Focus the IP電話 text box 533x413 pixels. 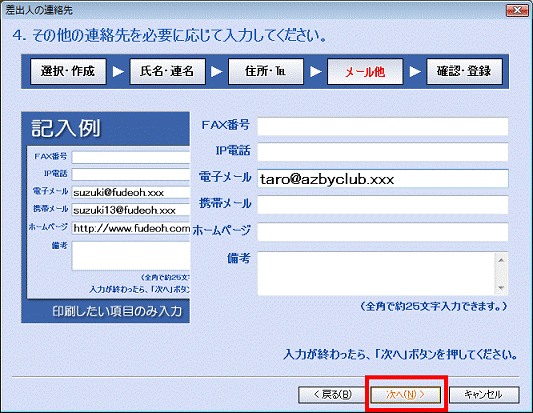coord(383,152)
